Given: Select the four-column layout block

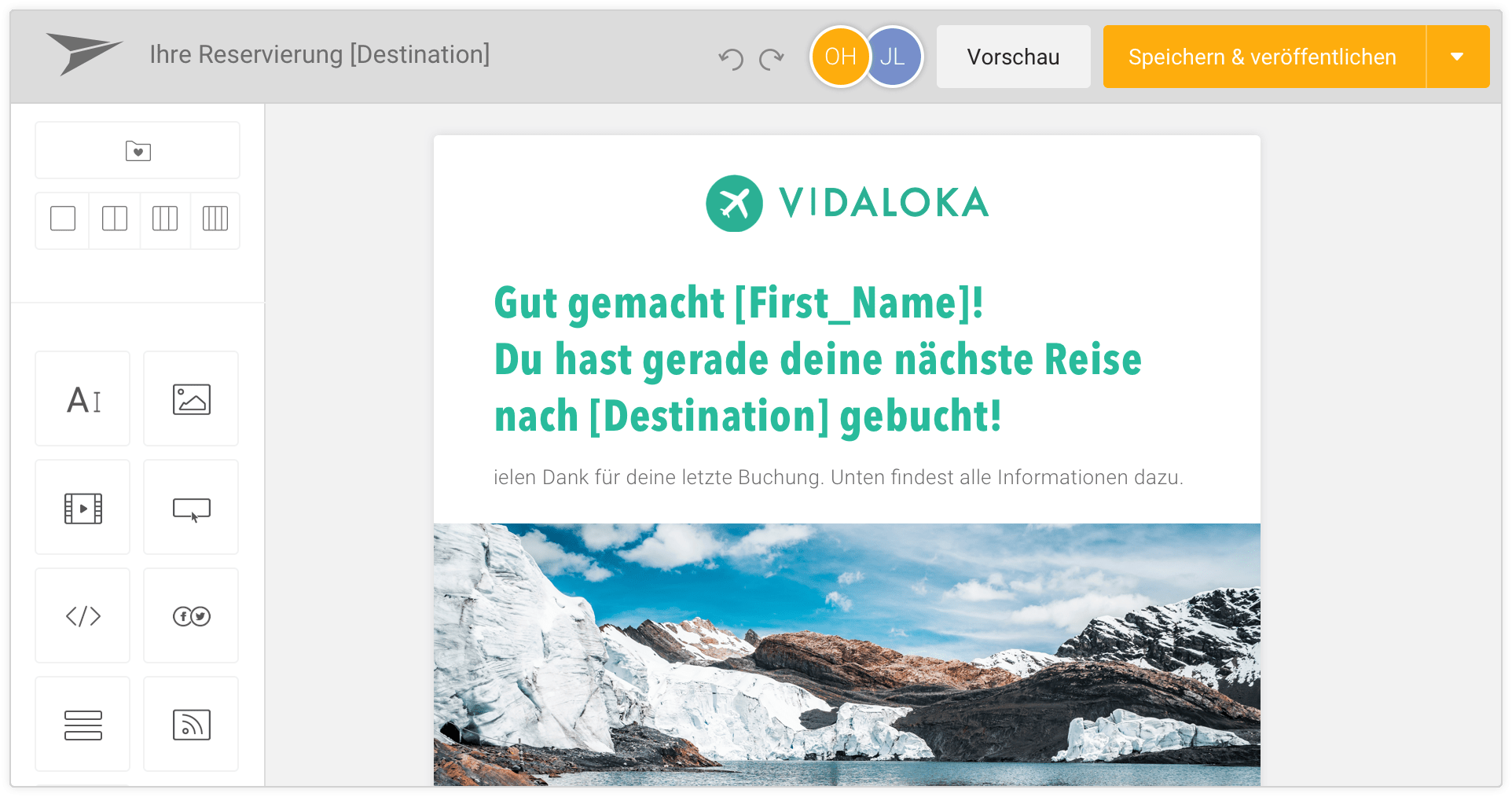Looking at the screenshot, I should (x=215, y=219).
